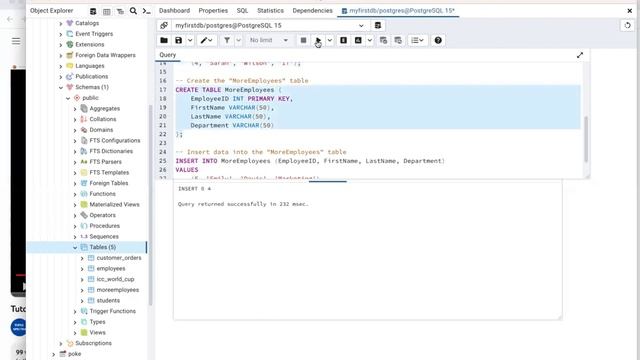
Task: Save the query file
Action: click(x=178, y=40)
